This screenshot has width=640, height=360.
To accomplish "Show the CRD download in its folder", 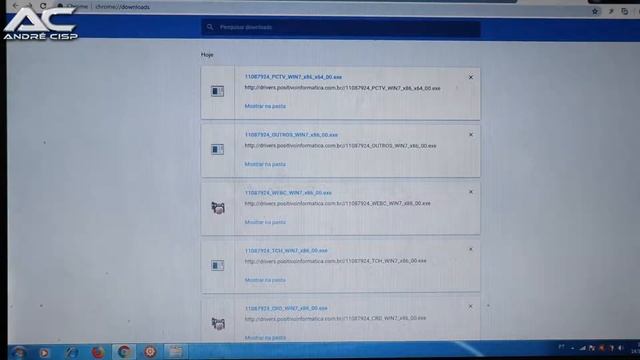I will point(265,338).
